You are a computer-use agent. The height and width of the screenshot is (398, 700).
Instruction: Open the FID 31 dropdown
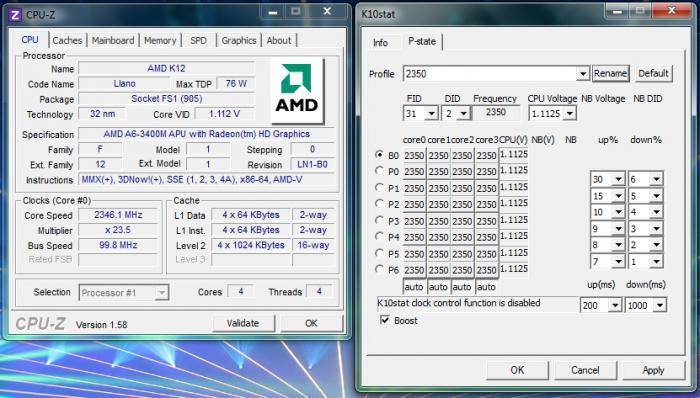[x=432, y=114]
